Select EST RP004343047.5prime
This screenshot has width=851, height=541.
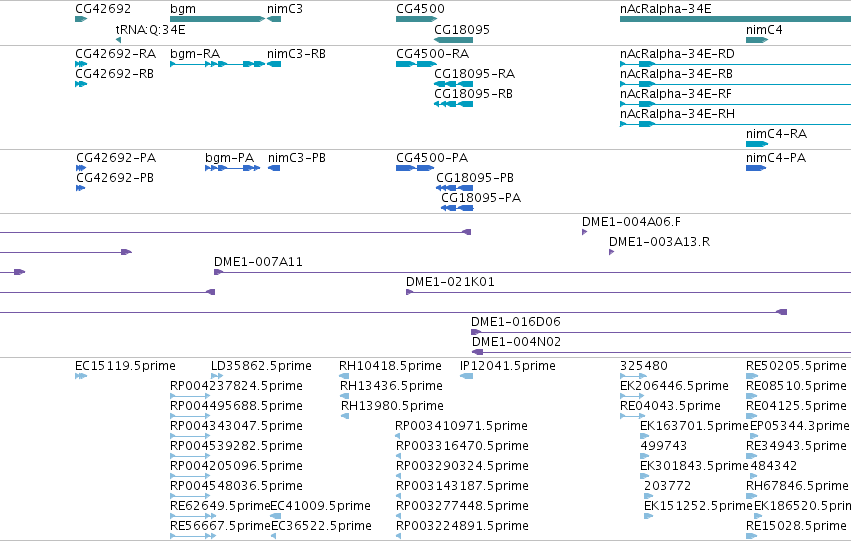tap(236, 427)
